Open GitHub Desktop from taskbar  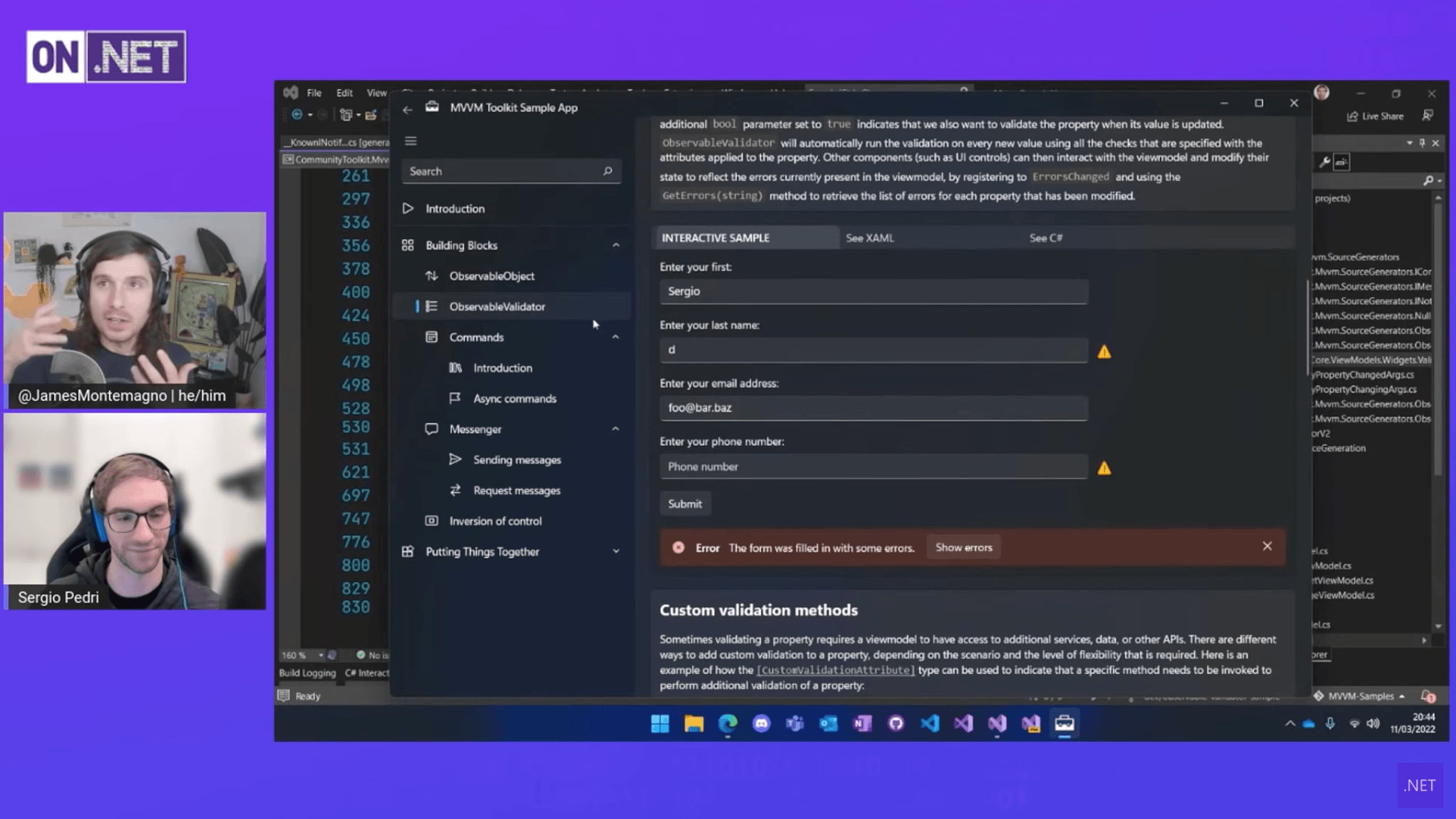tap(896, 724)
